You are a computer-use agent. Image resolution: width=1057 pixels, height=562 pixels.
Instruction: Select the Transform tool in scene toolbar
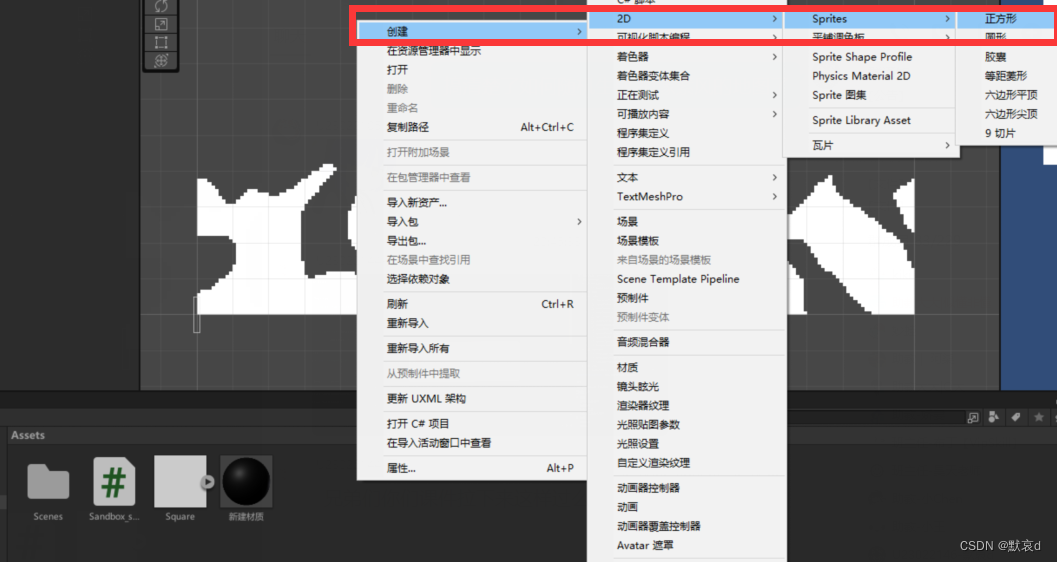click(x=161, y=61)
